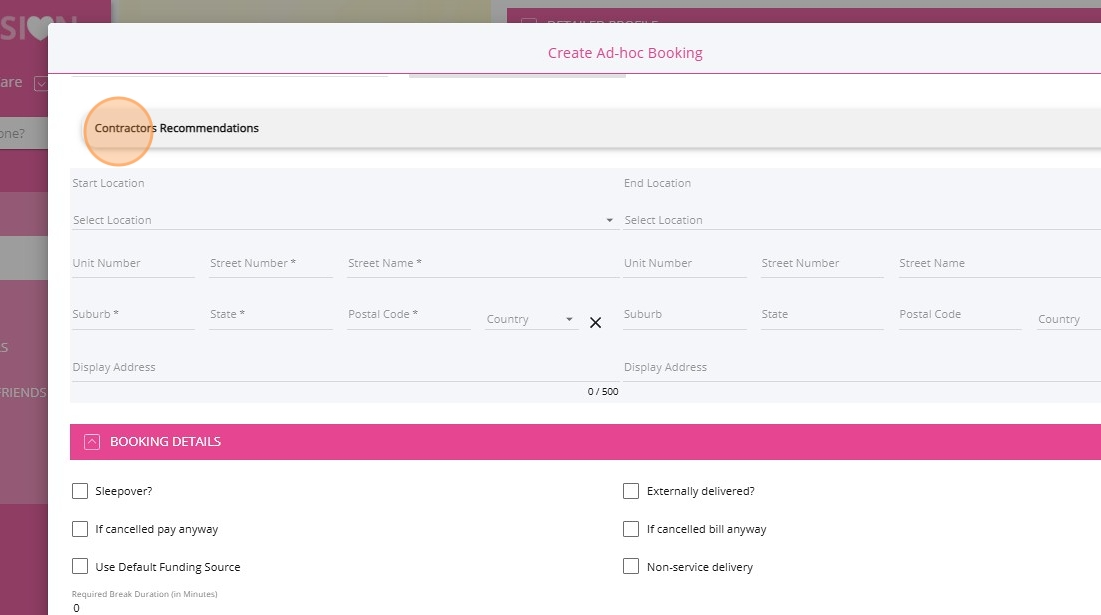1101x615 pixels.
Task: Open the Start Location Select Location dropdown
Action: pyautogui.click(x=343, y=220)
